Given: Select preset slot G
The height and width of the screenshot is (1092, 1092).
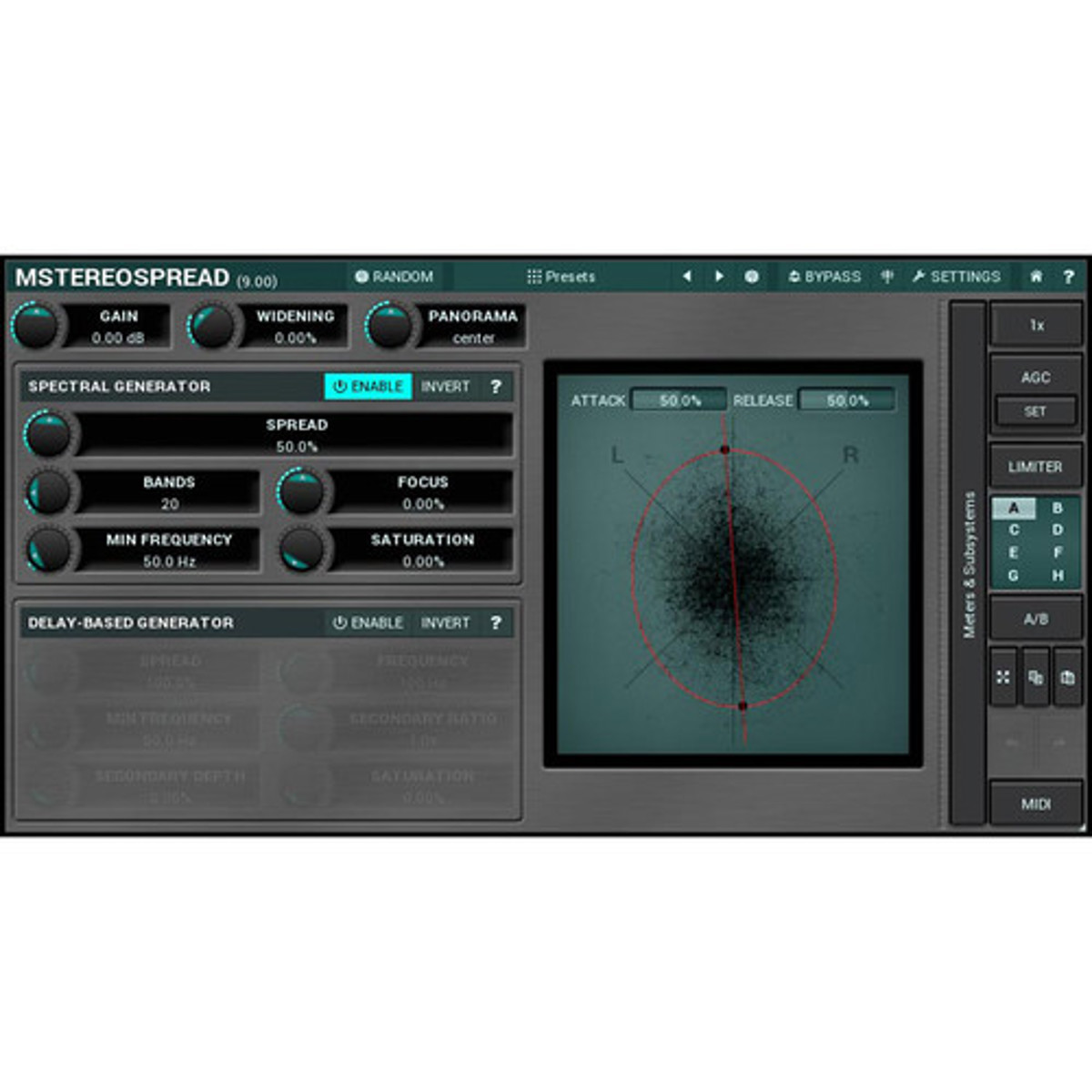Looking at the screenshot, I should (x=1014, y=575).
